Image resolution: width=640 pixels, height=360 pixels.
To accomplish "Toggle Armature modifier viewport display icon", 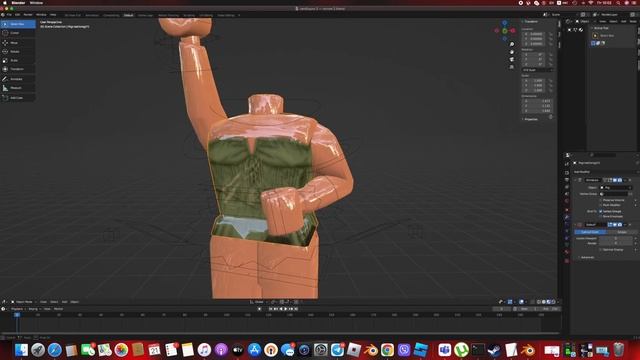I will pyautogui.click(x=615, y=180).
